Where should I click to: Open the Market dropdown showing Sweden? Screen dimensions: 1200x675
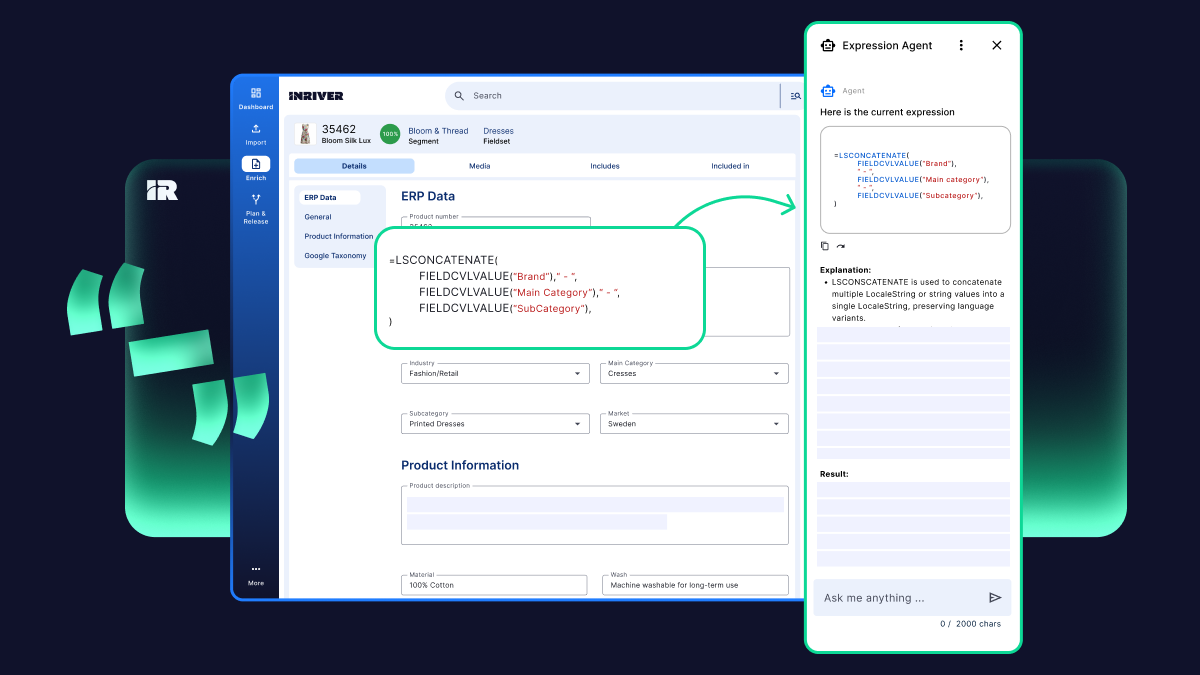pos(776,424)
